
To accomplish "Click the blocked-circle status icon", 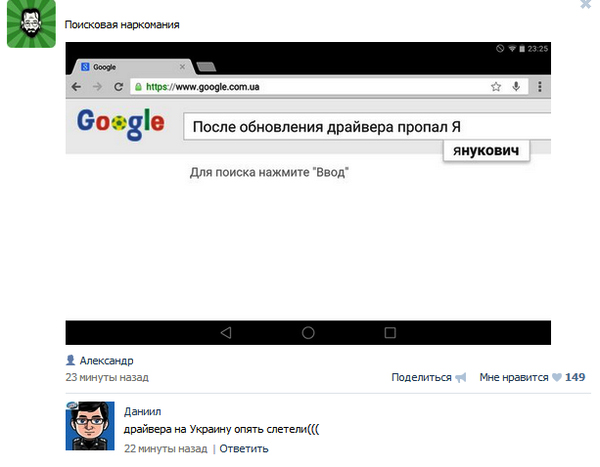I will tap(500, 49).
